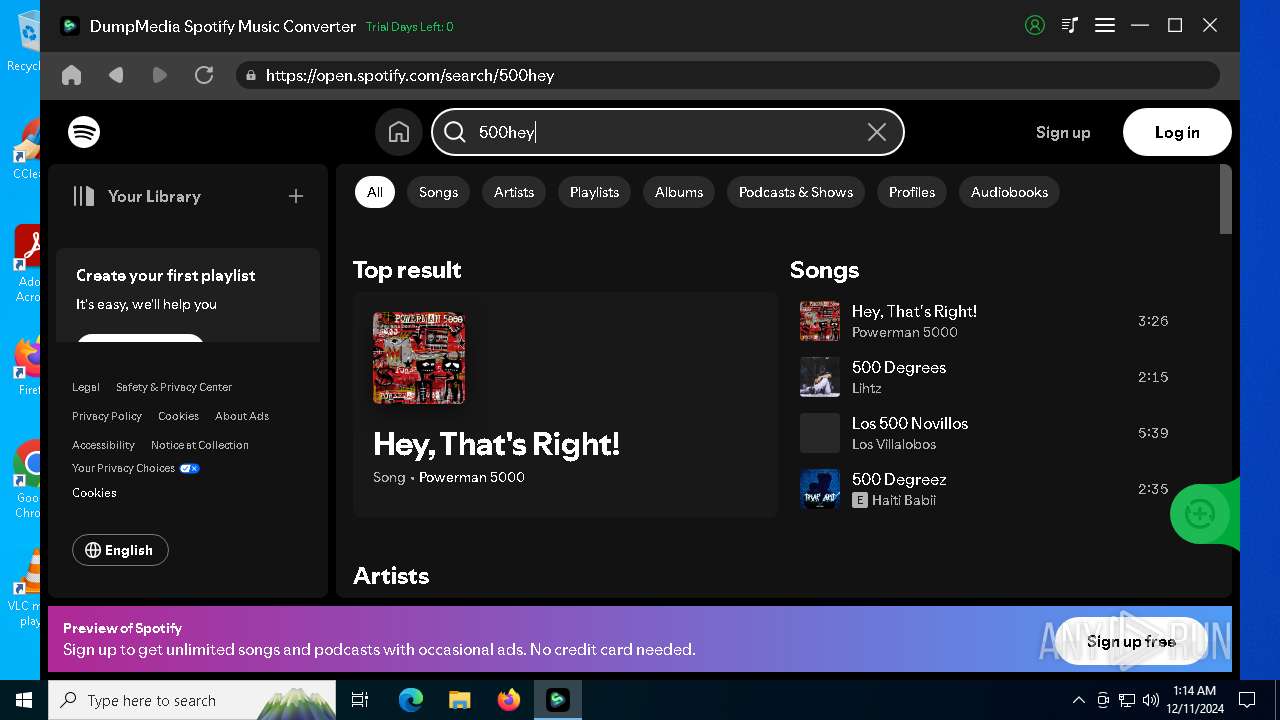Click DumpMedia taskbar app icon
The image size is (1280, 720).
[558, 700]
